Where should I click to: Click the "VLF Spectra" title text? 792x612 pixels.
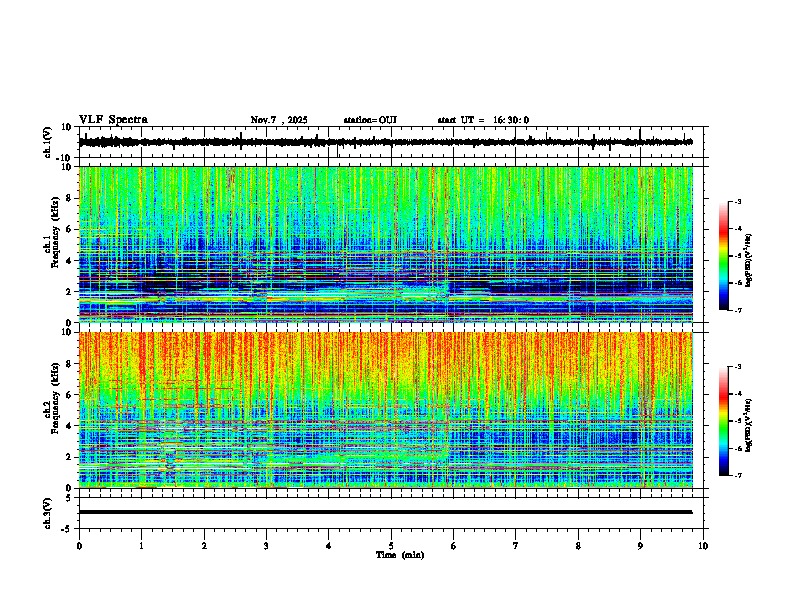point(113,120)
